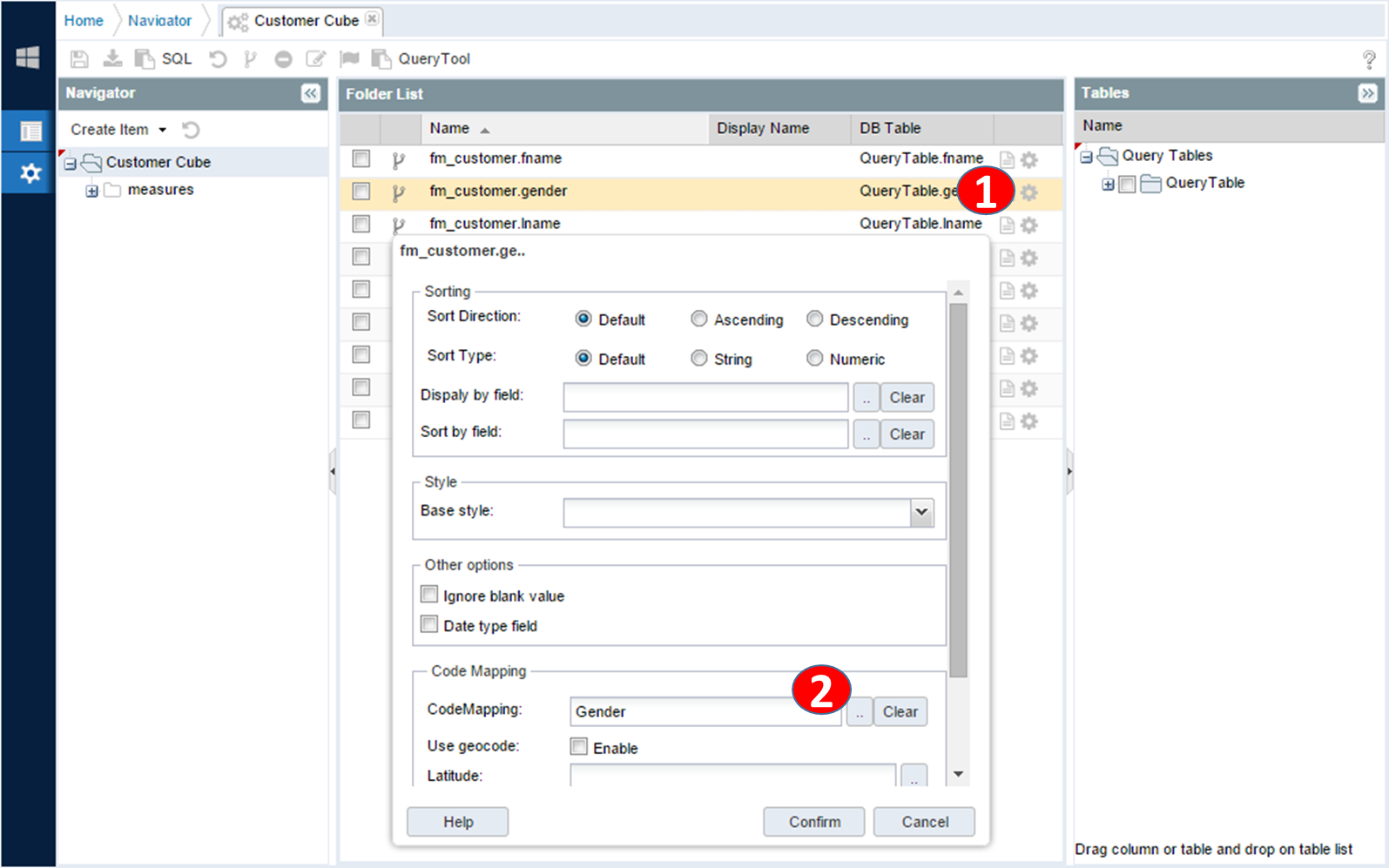Click the refresh icon beside Create Item
The height and width of the screenshot is (868, 1389).
(x=191, y=130)
